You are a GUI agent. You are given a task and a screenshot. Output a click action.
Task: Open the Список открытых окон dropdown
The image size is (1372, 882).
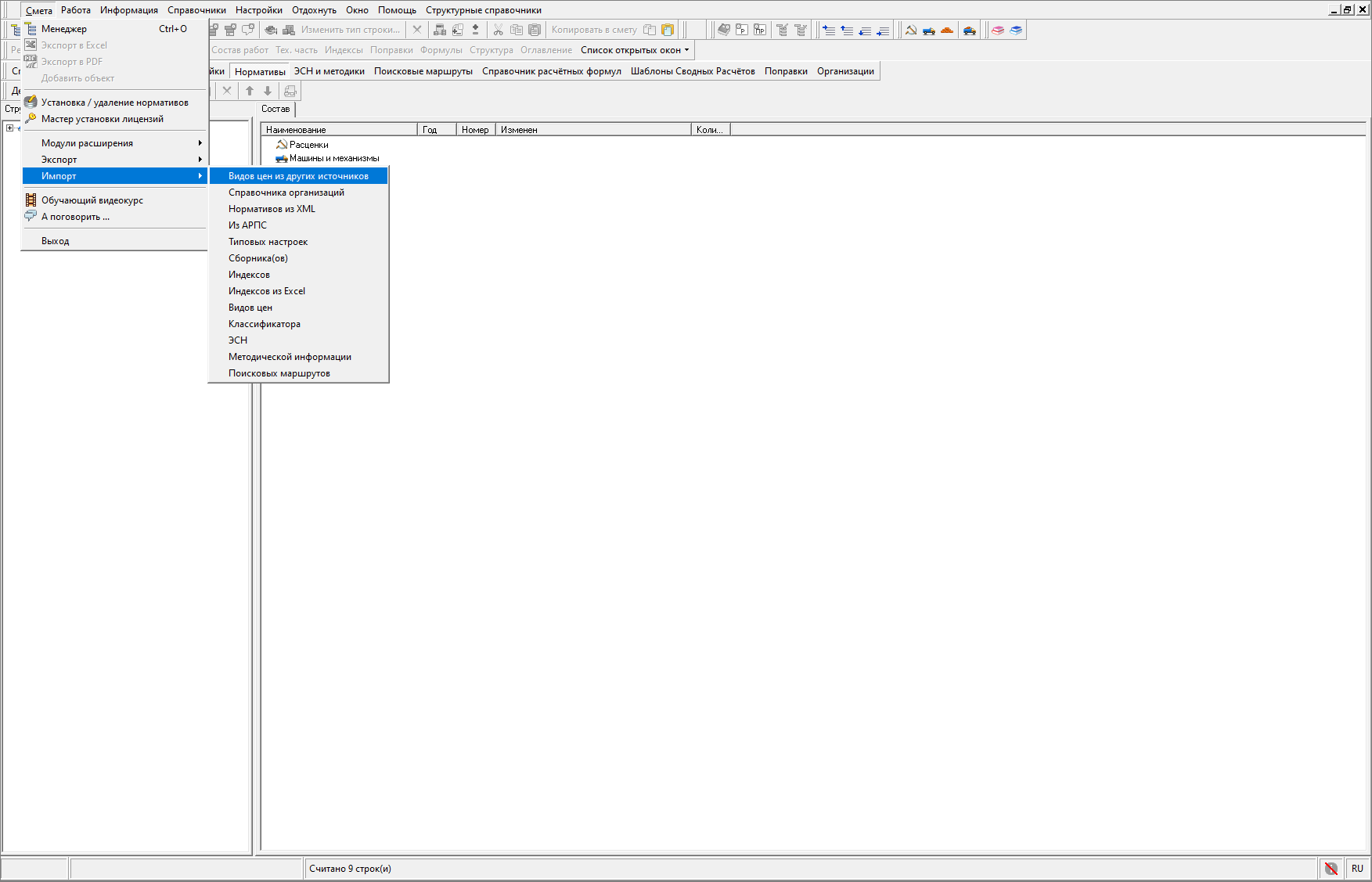pos(635,50)
